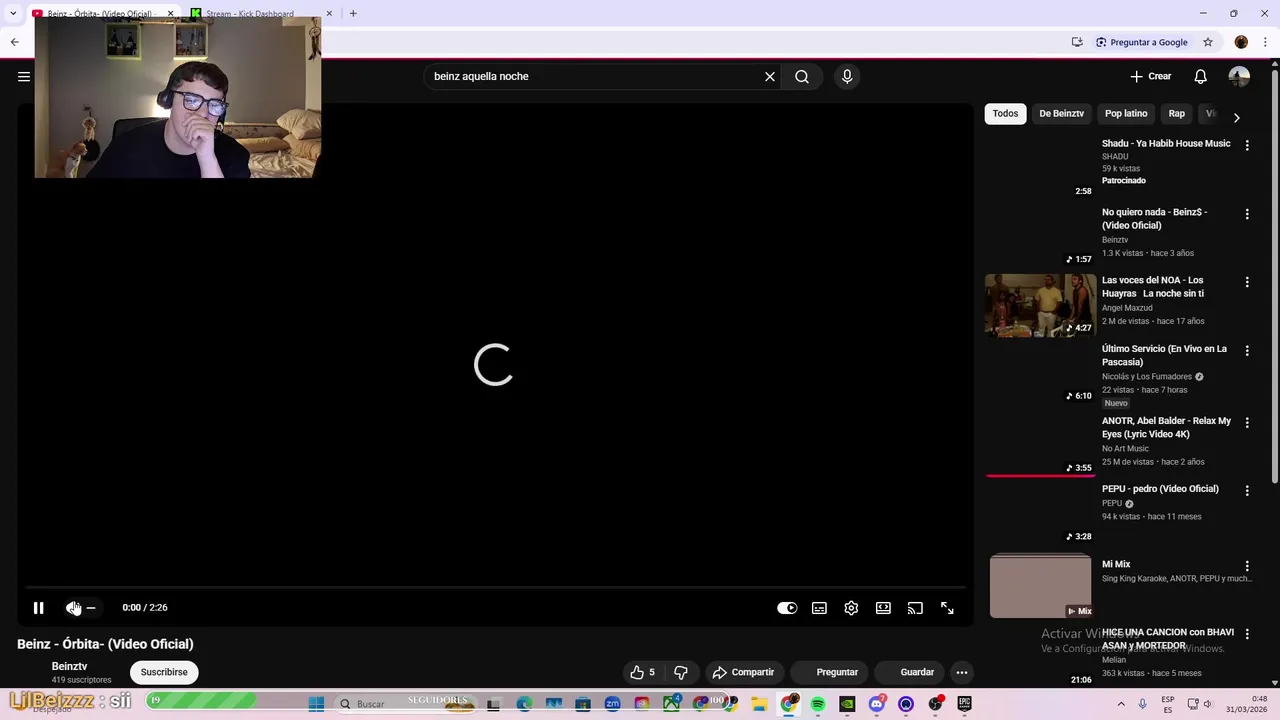
Task: Open Mi Mix playlist thumbnail
Action: pos(1040,586)
